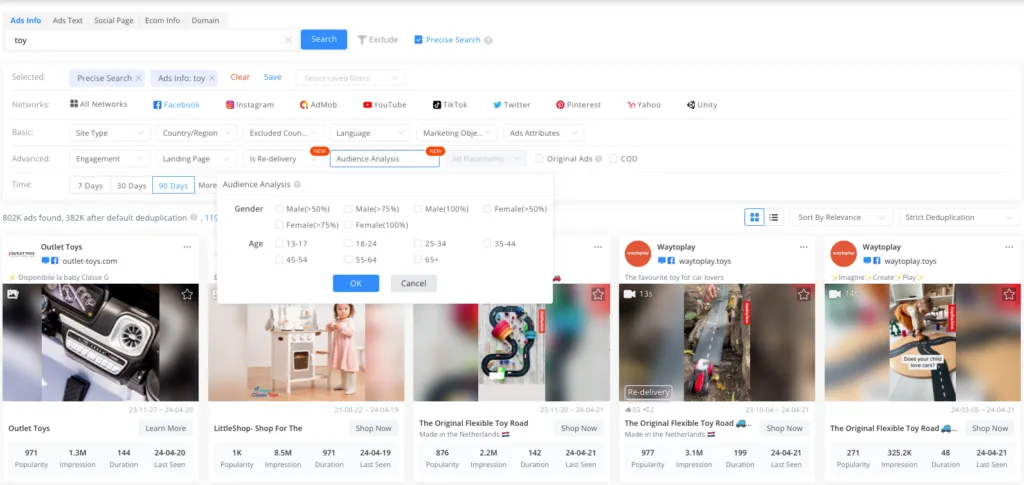Open the Ecom Info tab

click(163, 20)
